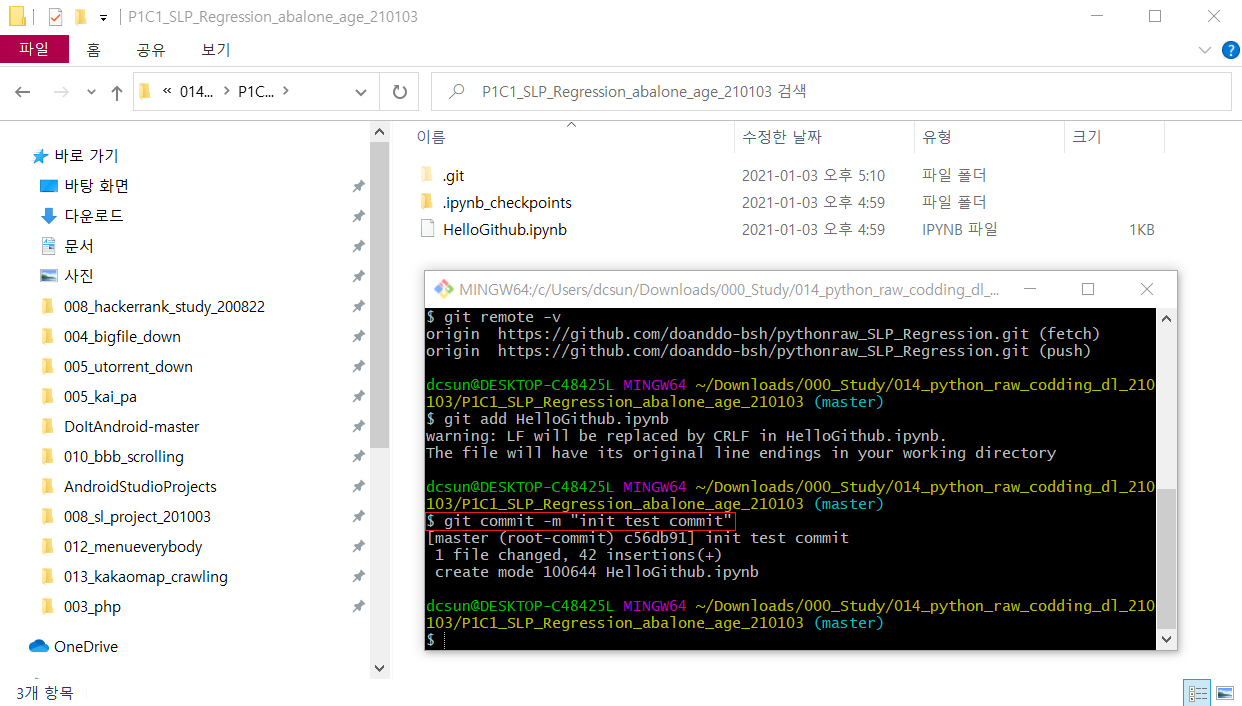Select the .git folder

[453, 175]
